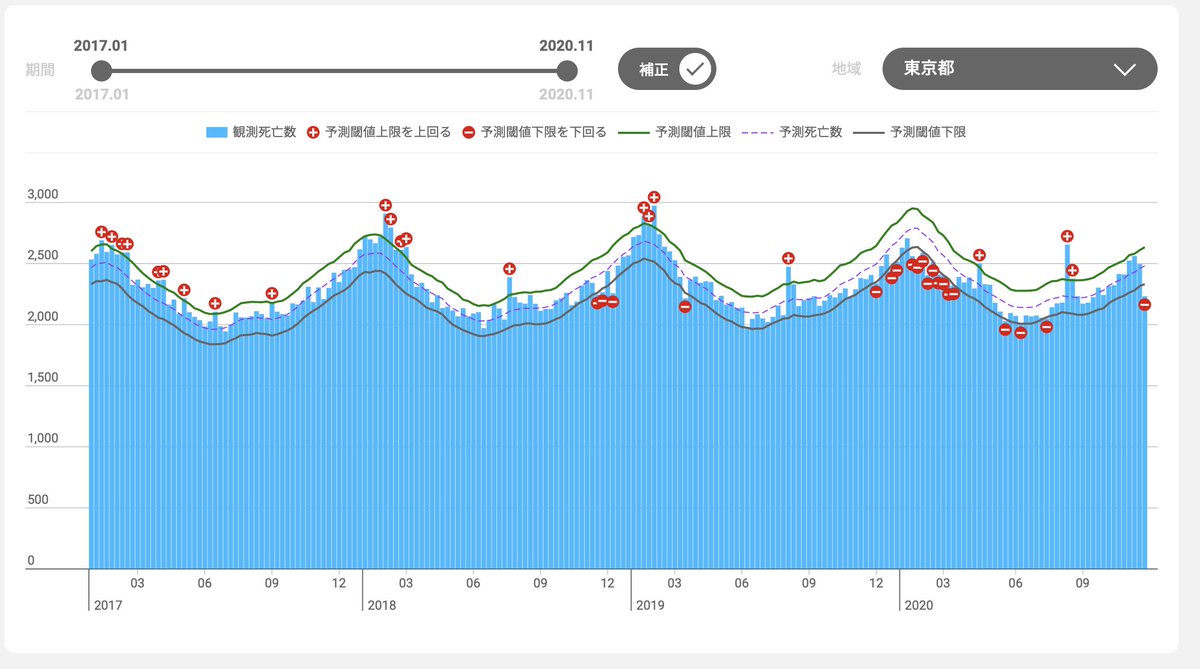Click the 2018 year label on x-axis

point(382,605)
